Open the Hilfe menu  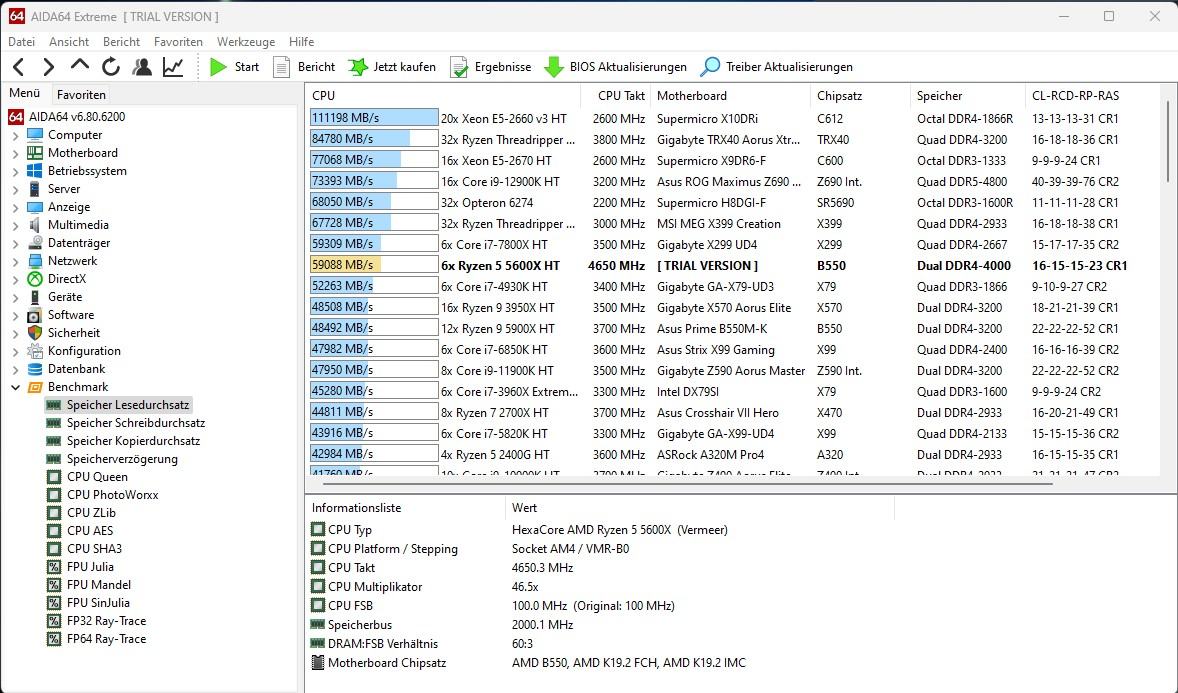[301, 42]
